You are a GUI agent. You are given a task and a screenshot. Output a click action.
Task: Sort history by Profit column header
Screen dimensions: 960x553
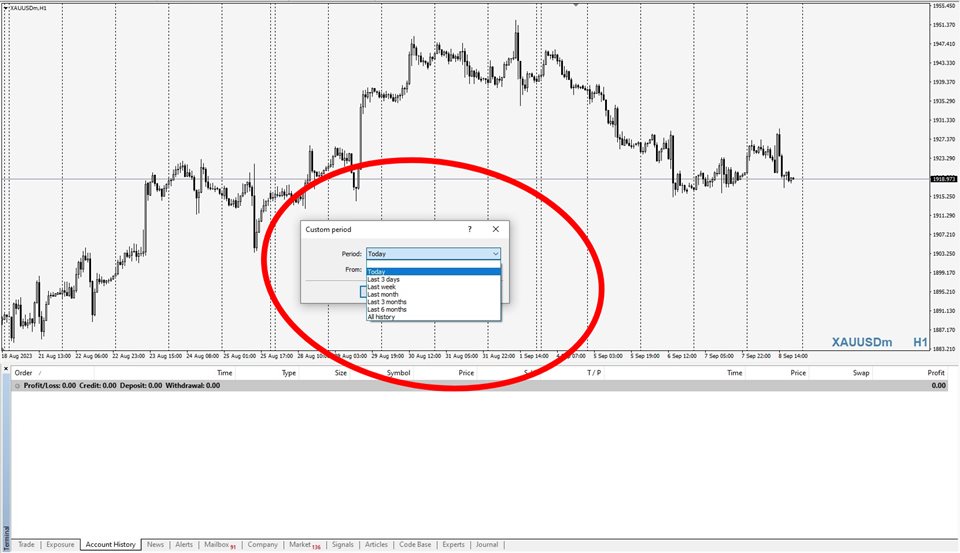936,372
